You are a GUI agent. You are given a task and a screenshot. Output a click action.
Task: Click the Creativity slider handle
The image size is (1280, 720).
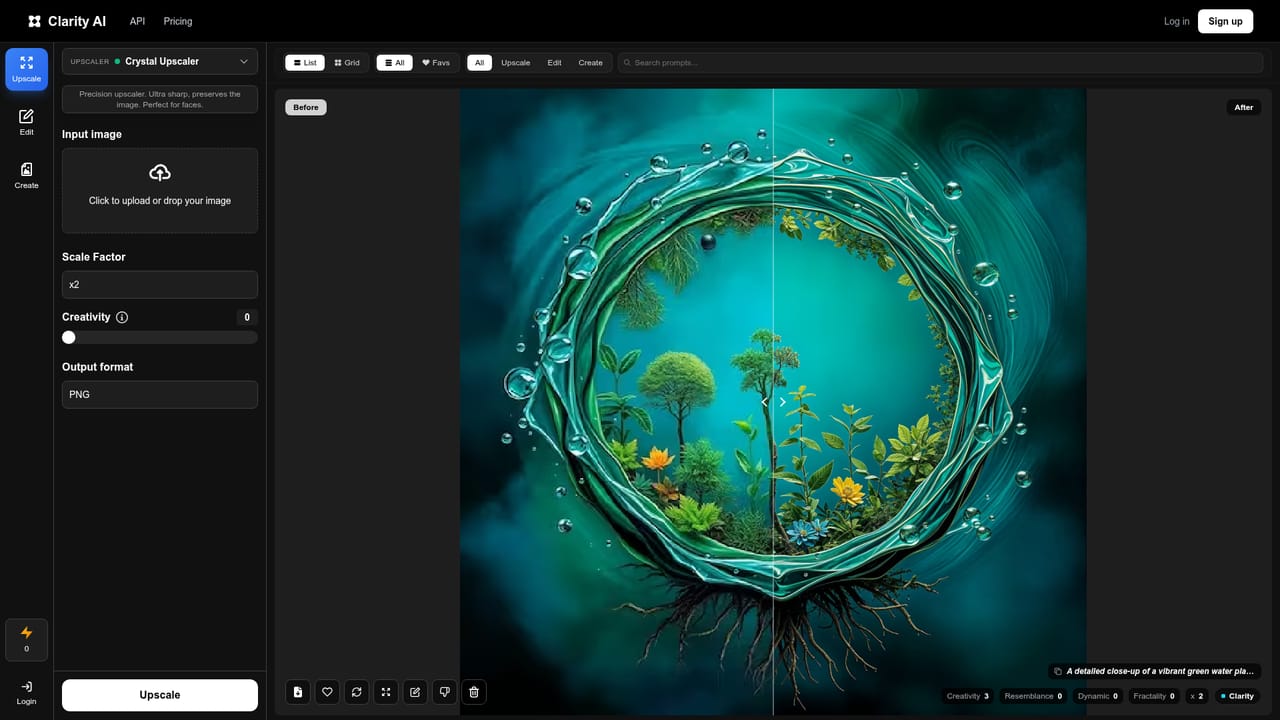(69, 337)
